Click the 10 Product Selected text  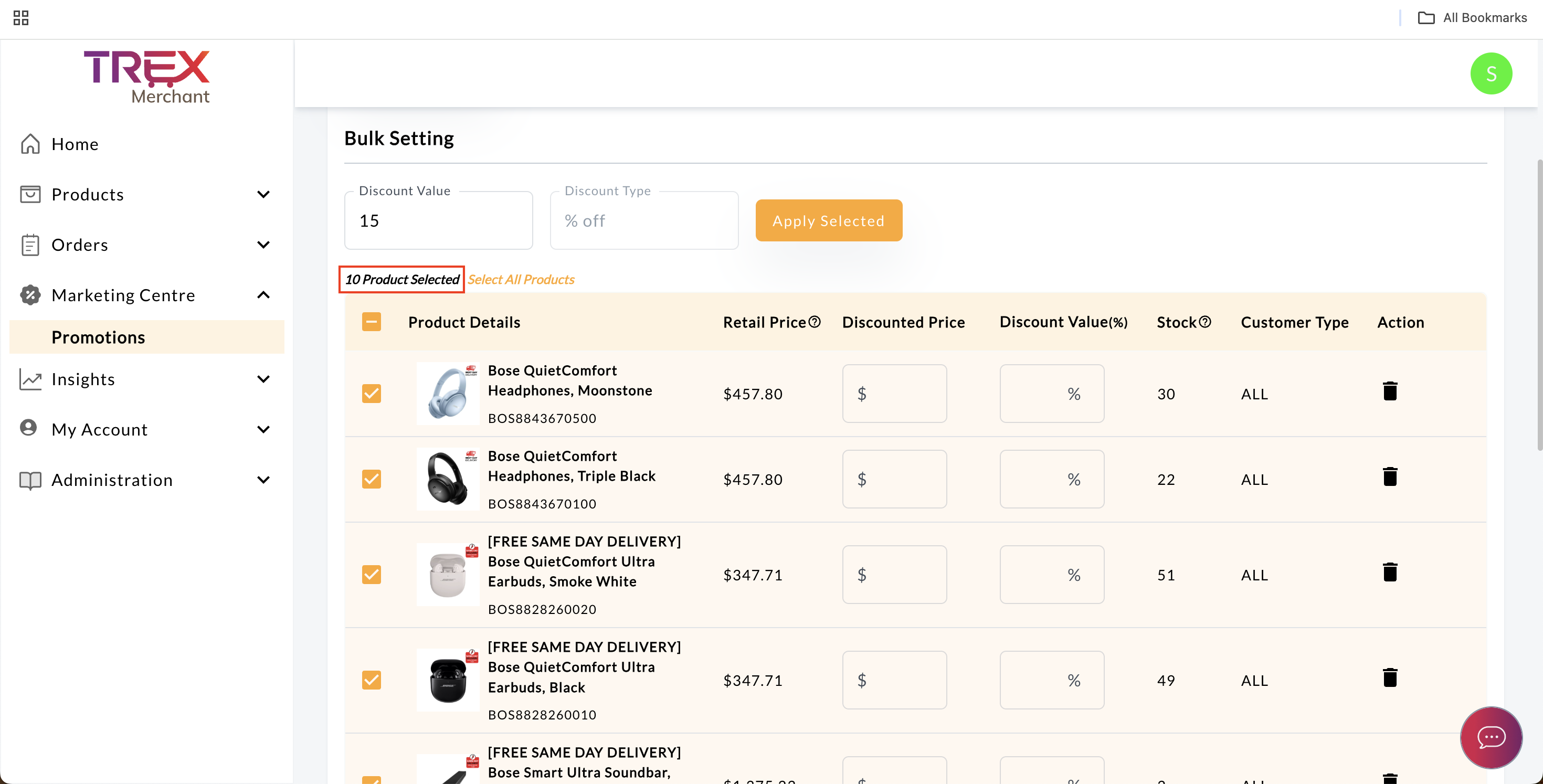tap(402, 280)
